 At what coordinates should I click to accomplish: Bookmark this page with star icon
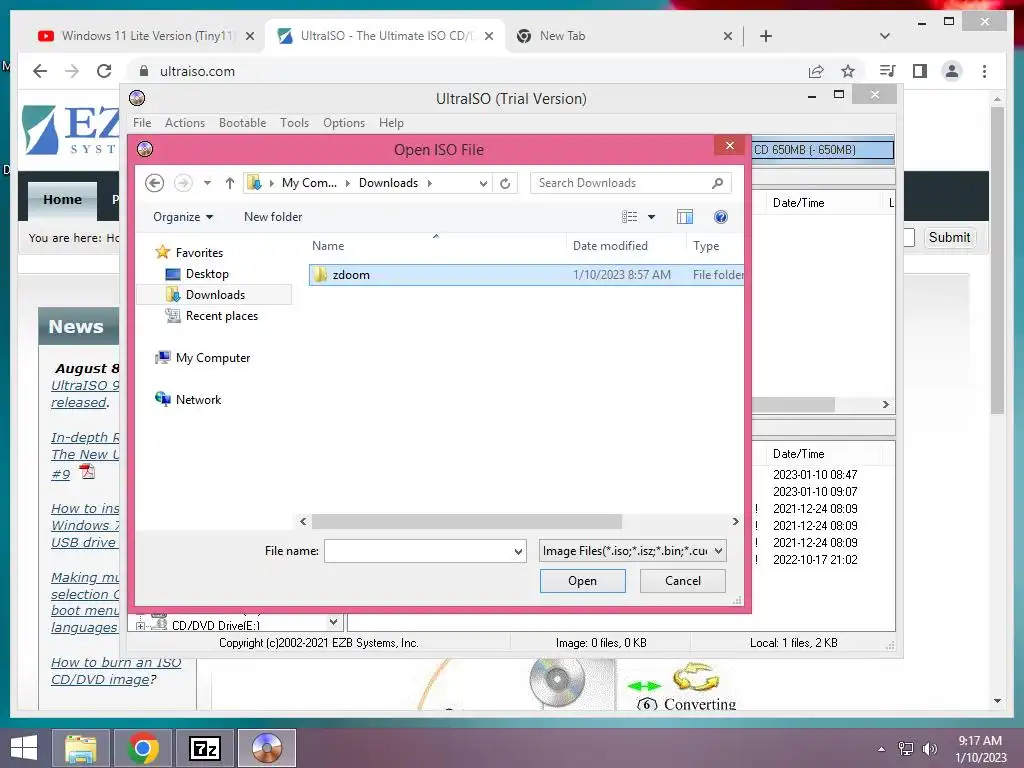[x=848, y=71]
